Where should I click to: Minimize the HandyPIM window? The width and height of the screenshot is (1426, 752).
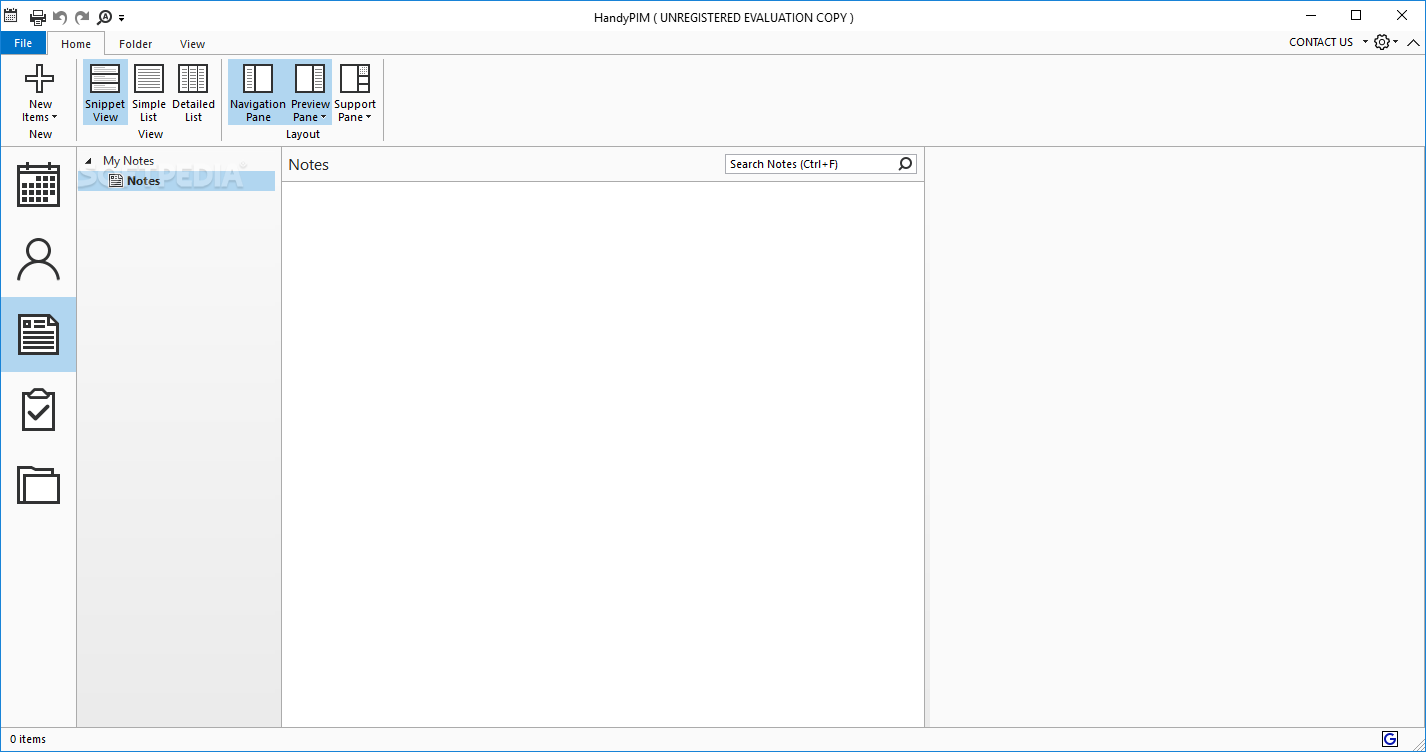[x=1310, y=15]
